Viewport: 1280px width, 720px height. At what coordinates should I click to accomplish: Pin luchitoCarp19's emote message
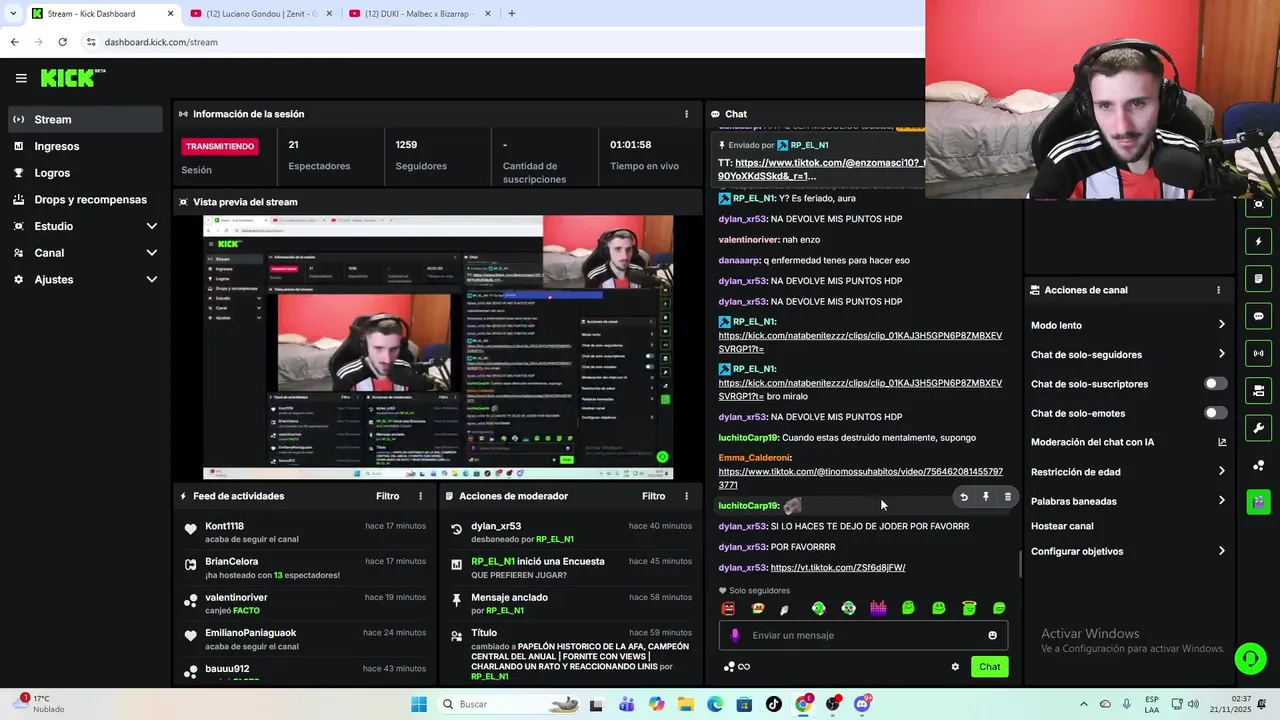click(986, 497)
